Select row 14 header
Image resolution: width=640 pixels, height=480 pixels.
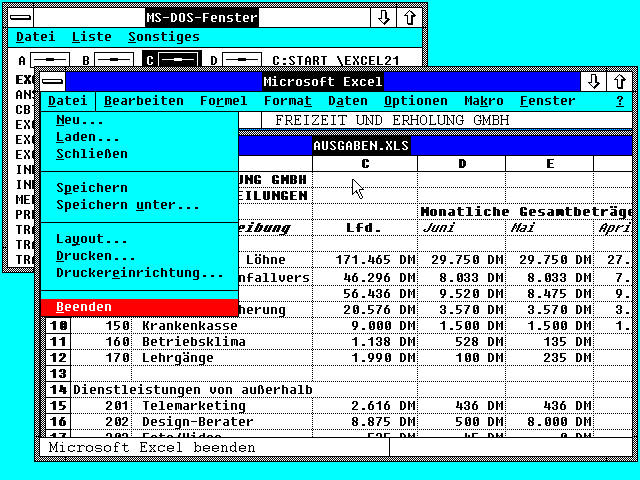58,389
